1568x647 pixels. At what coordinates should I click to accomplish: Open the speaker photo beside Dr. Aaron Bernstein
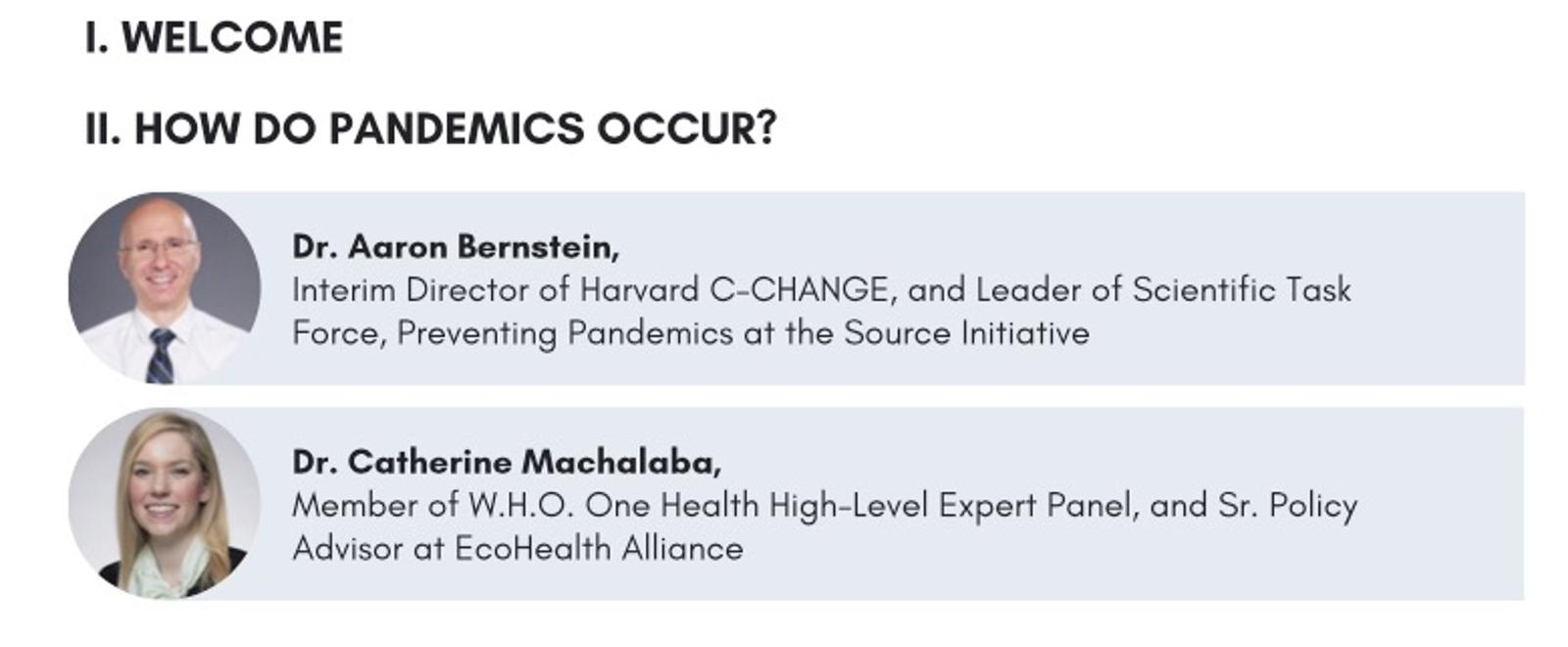tap(165, 288)
